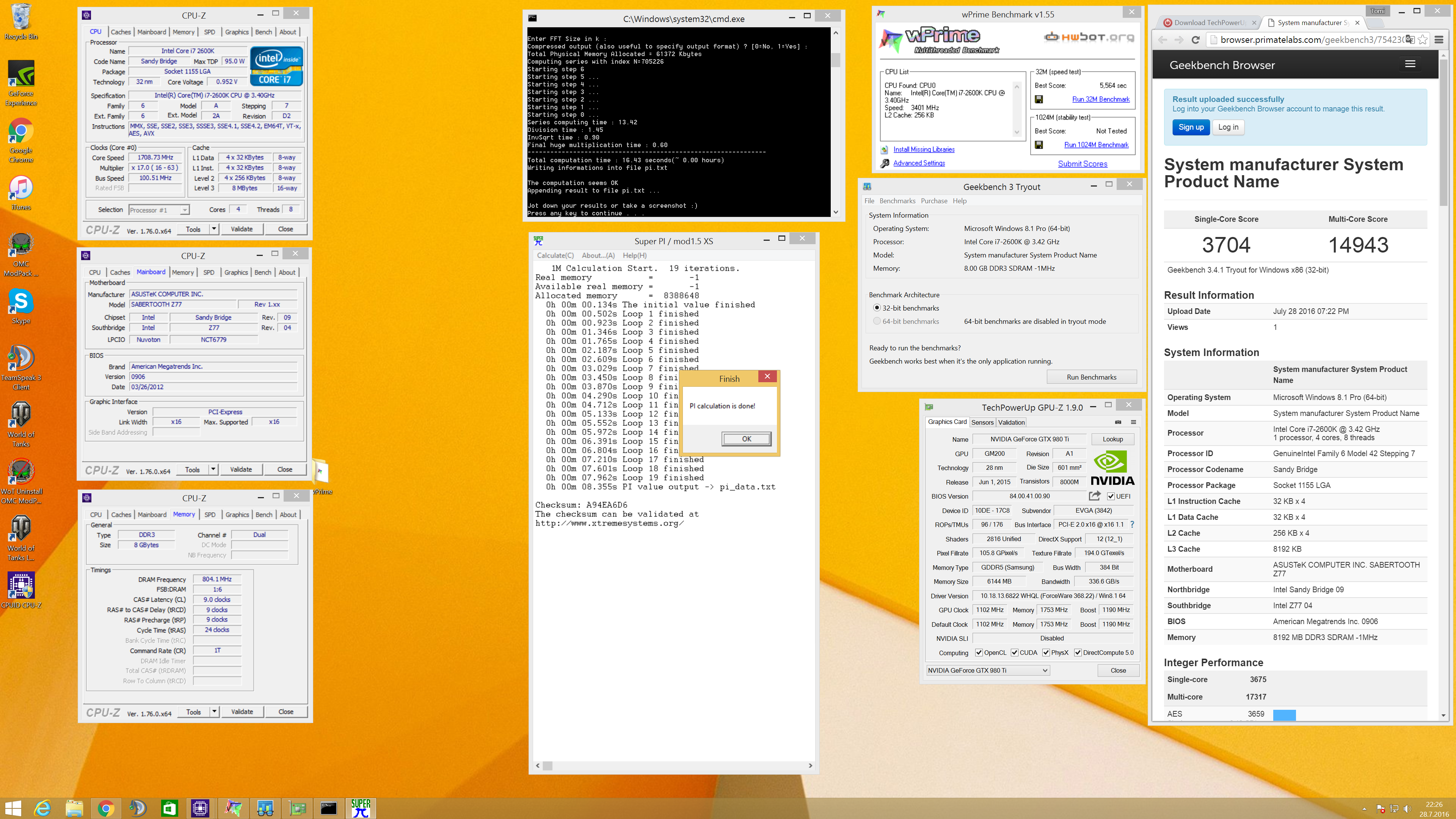Toggle the CUDA checkbox in GPU-Z
Image resolution: width=1456 pixels, height=819 pixels.
pos(1015,653)
